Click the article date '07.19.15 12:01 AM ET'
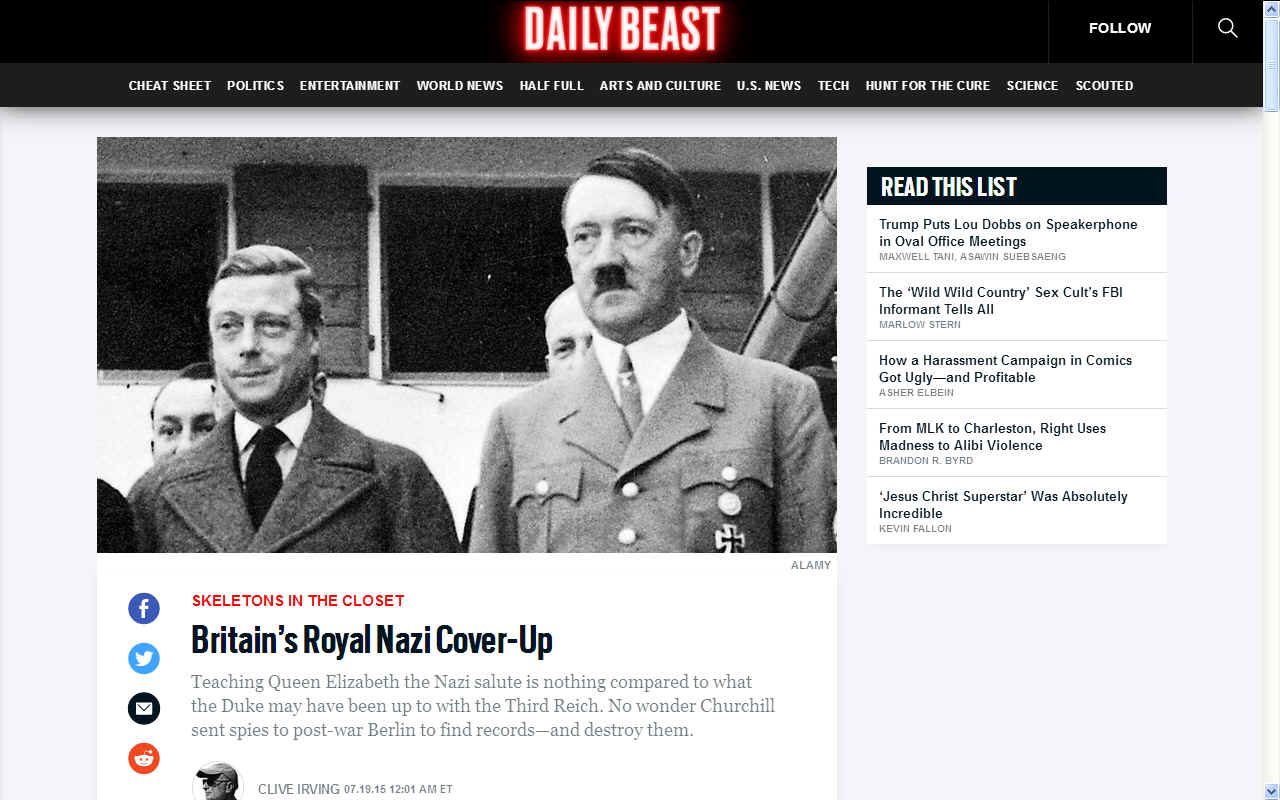Screen dimensions: 1280x800 398,790
